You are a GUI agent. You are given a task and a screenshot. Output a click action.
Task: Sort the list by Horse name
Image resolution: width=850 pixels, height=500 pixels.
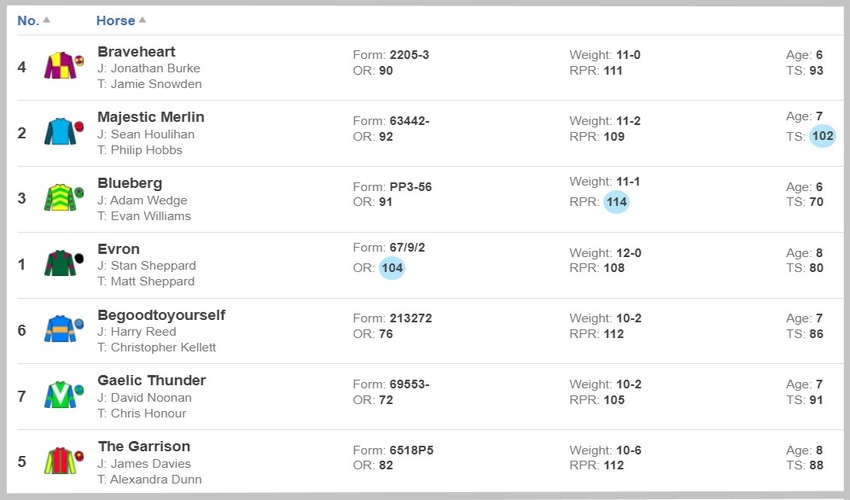[115, 21]
